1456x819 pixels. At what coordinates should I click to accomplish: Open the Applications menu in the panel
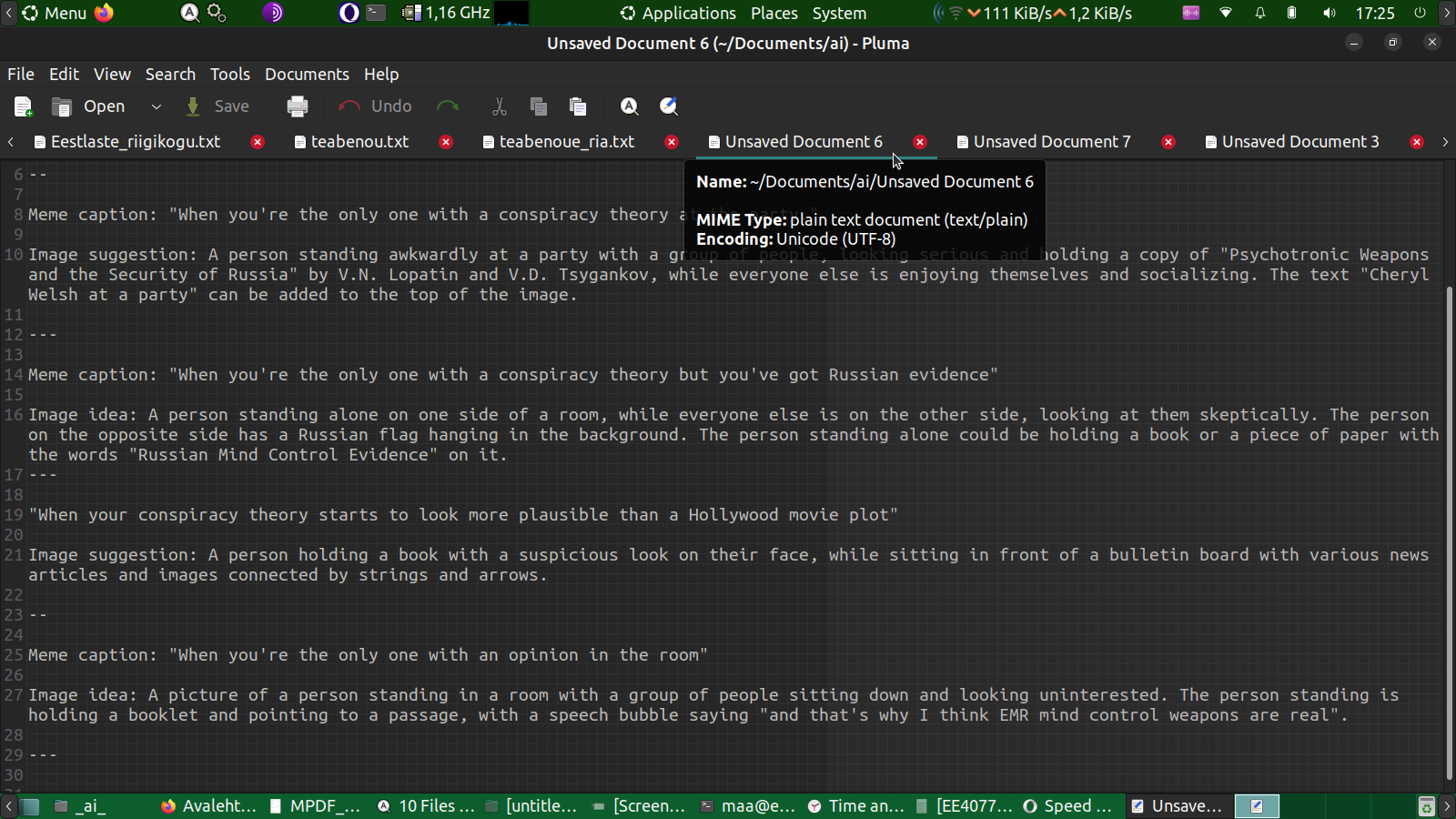(678, 14)
